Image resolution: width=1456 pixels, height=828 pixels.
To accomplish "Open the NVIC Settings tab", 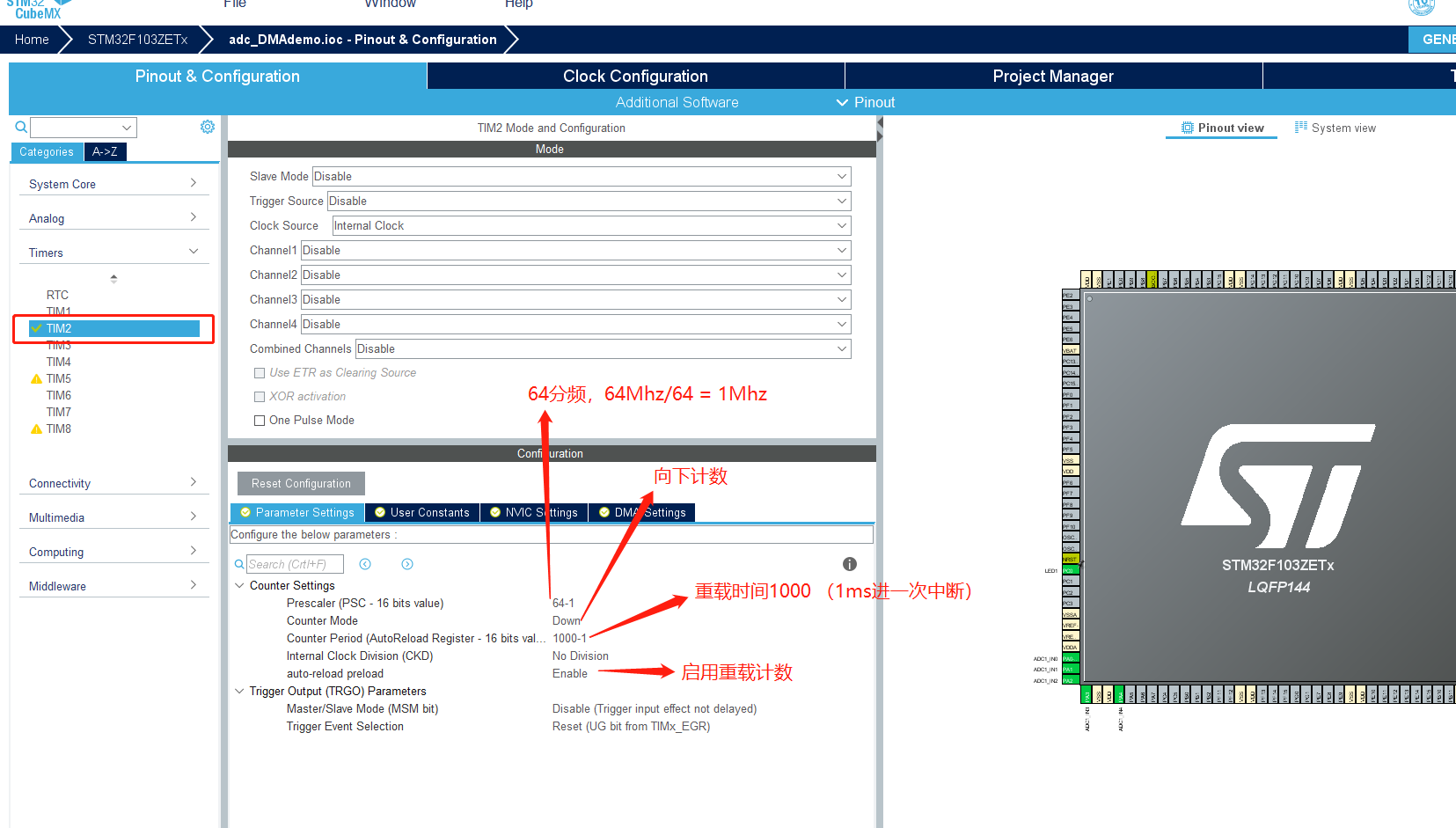I will click(x=534, y=512).
